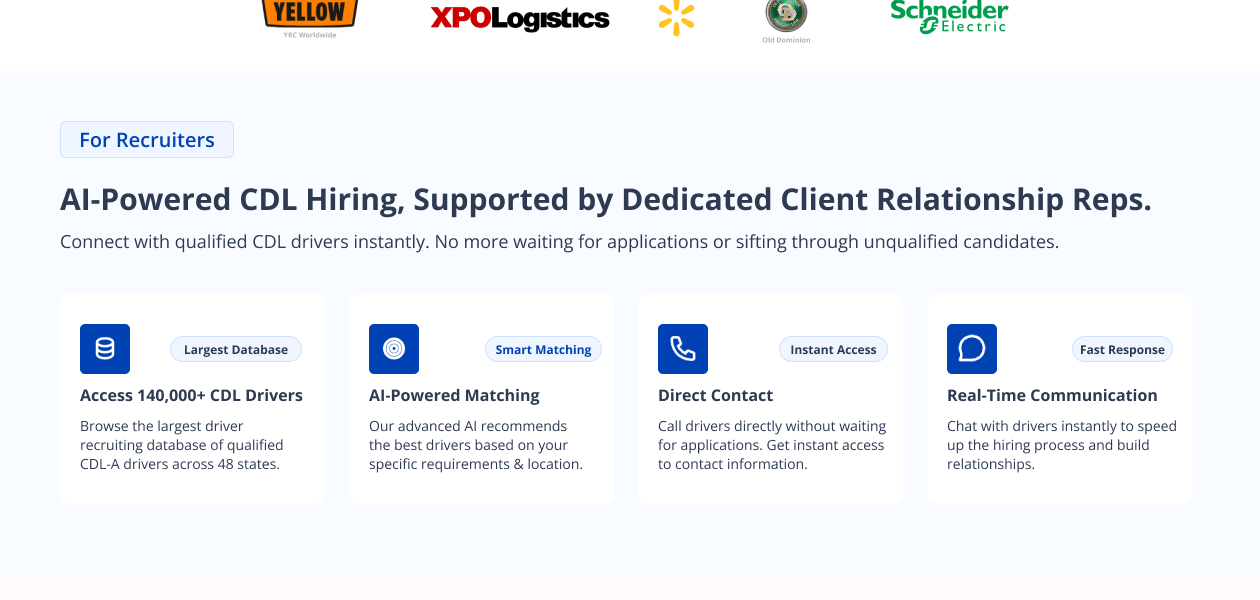Click the AI-Powered CDL Hiring main headline
The image size is (1260, 600).
coord(605,199)
